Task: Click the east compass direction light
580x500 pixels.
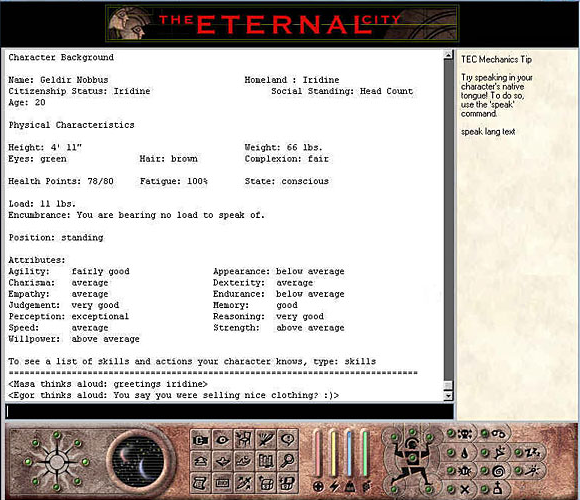Action: 85,462
